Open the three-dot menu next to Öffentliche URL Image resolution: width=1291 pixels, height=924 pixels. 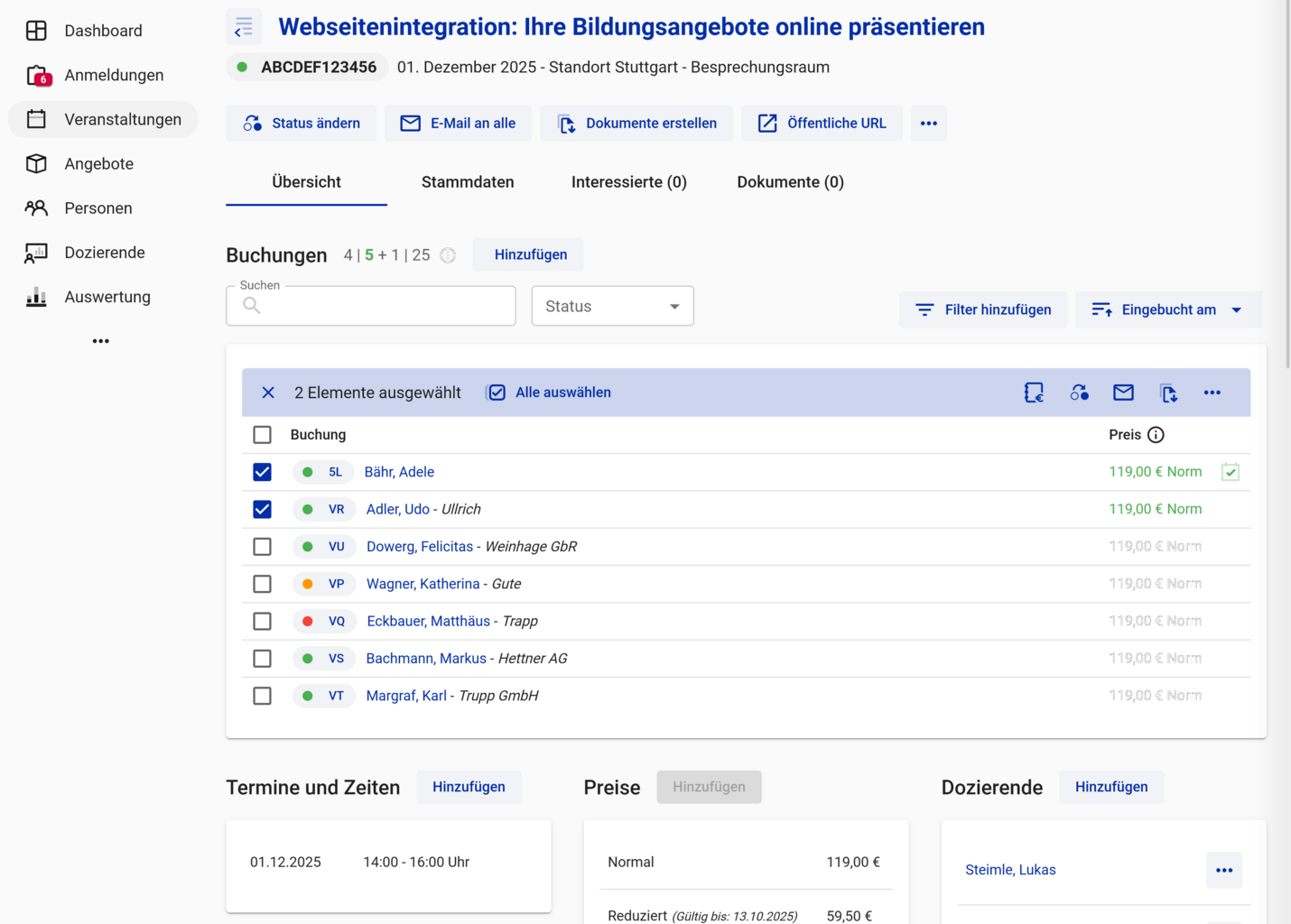tap(928, 124)
